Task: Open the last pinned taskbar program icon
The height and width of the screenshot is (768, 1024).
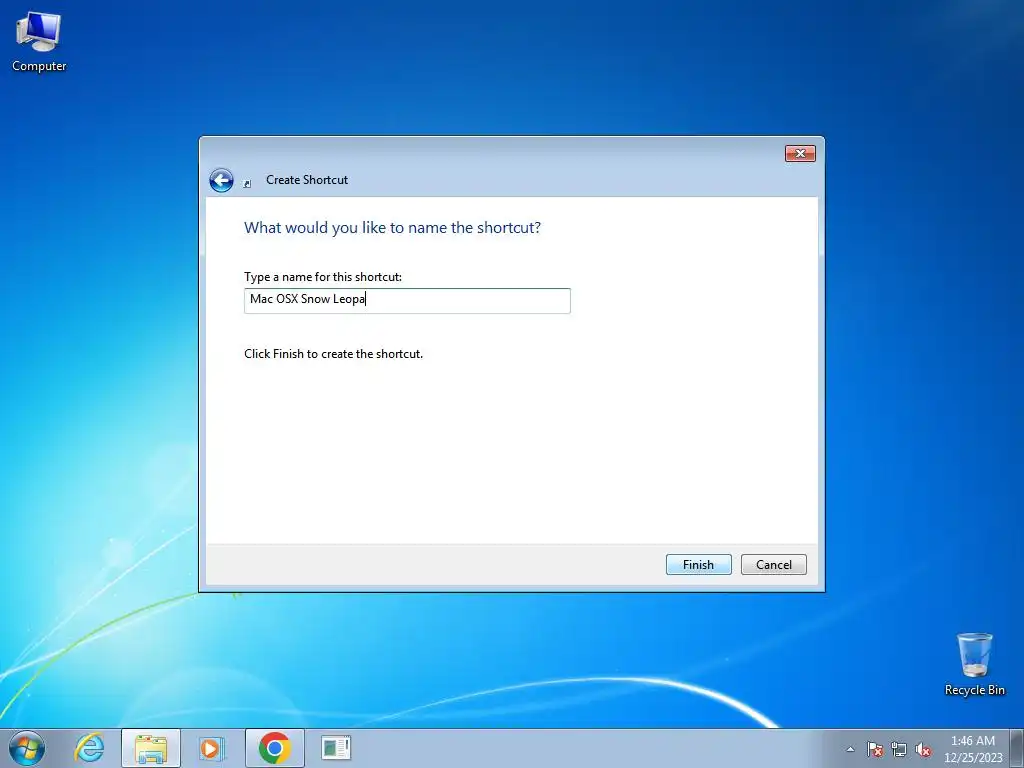Action: click(x=336, y=748)
